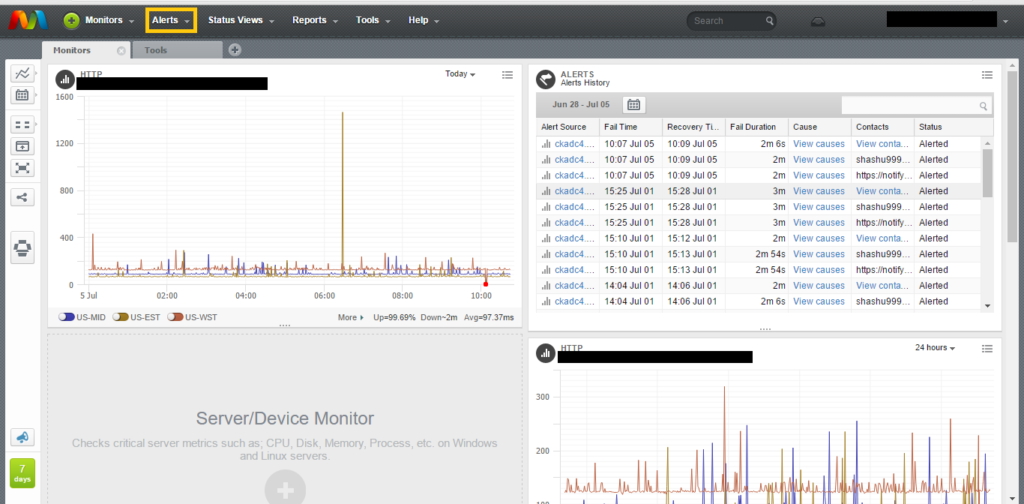Click the print icon in left sidebar
The height and width of the screenshot is (504, 1024).
(x=22, y=248)
